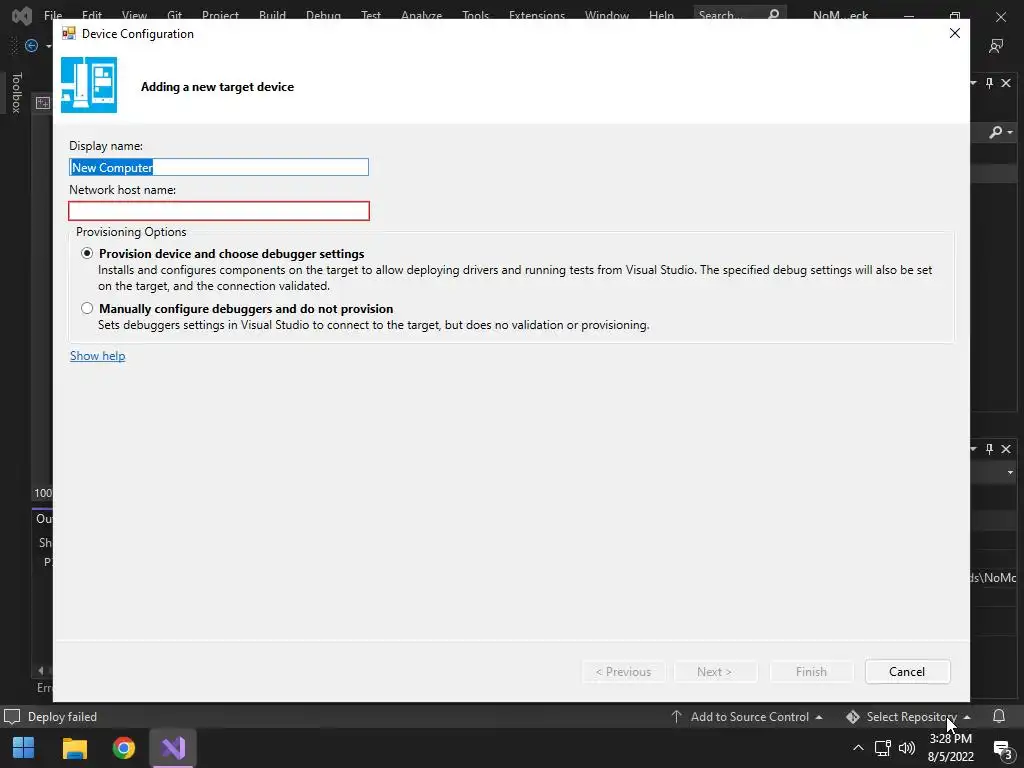Viewport: 1024px width, 768px height.
Task: Click the Finish button
Action: 811,671
